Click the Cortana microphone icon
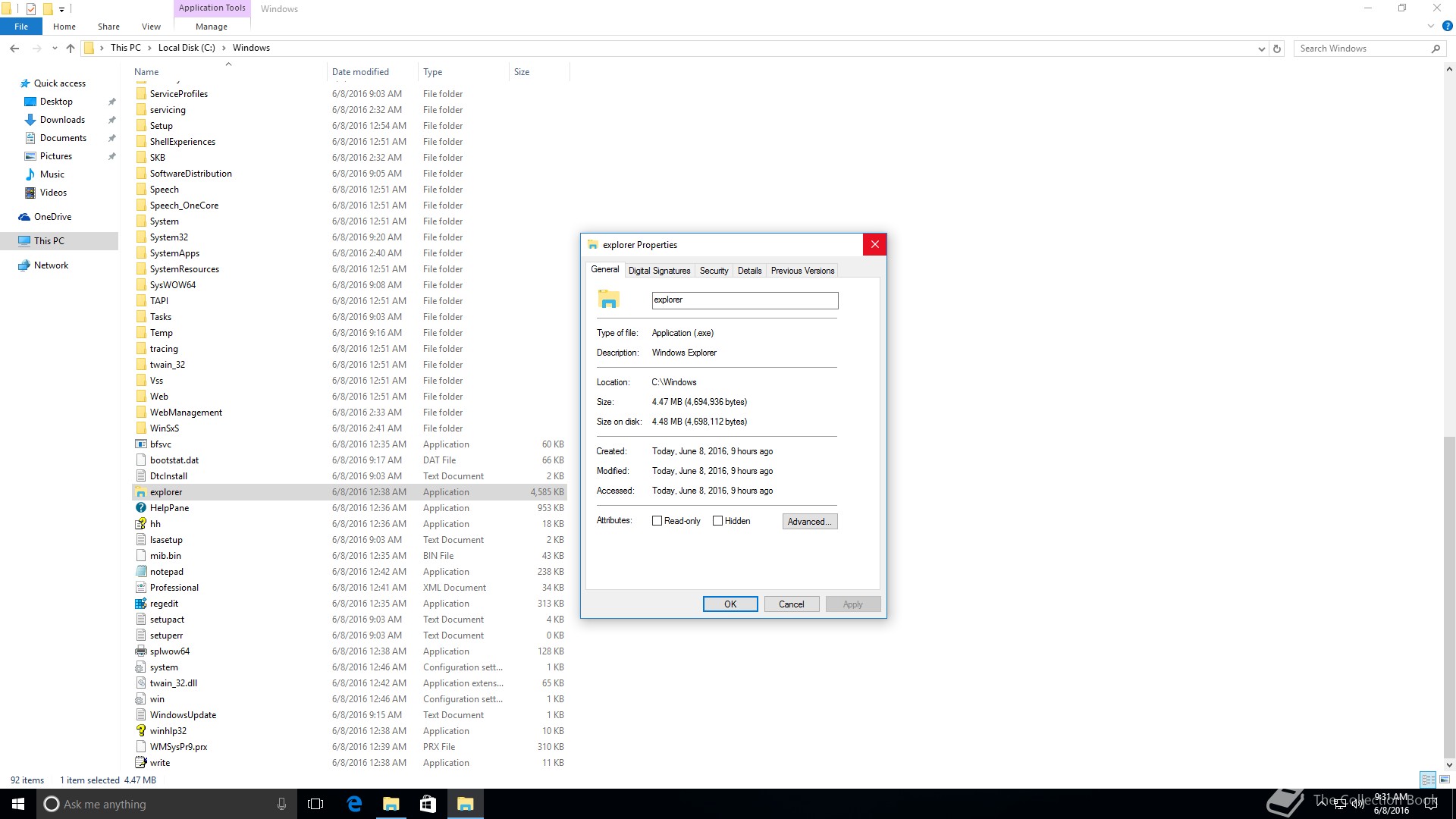Viewport: 1456px width, 819px height. click(281, 804)
